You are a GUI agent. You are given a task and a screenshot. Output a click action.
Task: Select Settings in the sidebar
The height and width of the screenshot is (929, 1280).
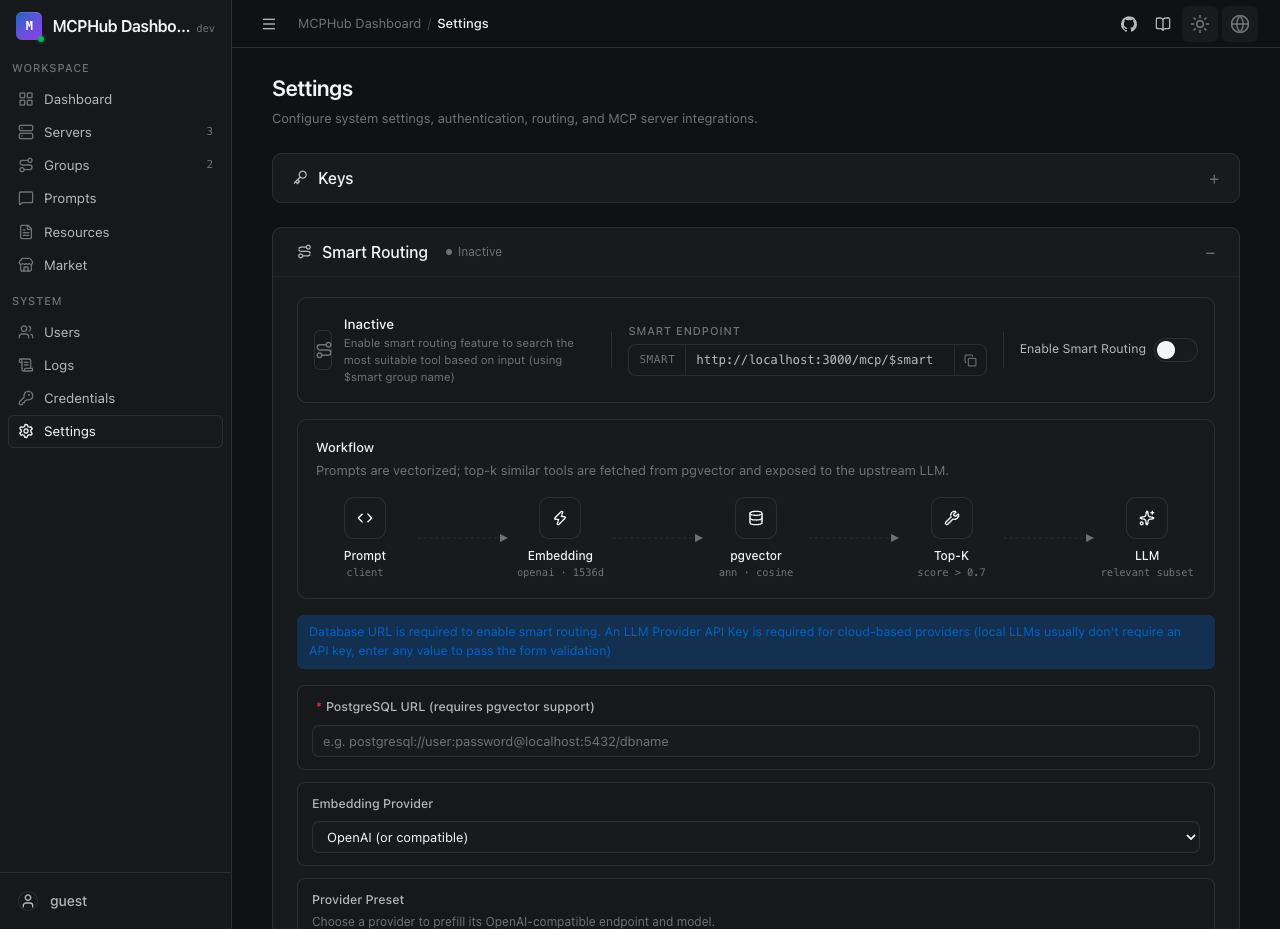pos(115,431)
